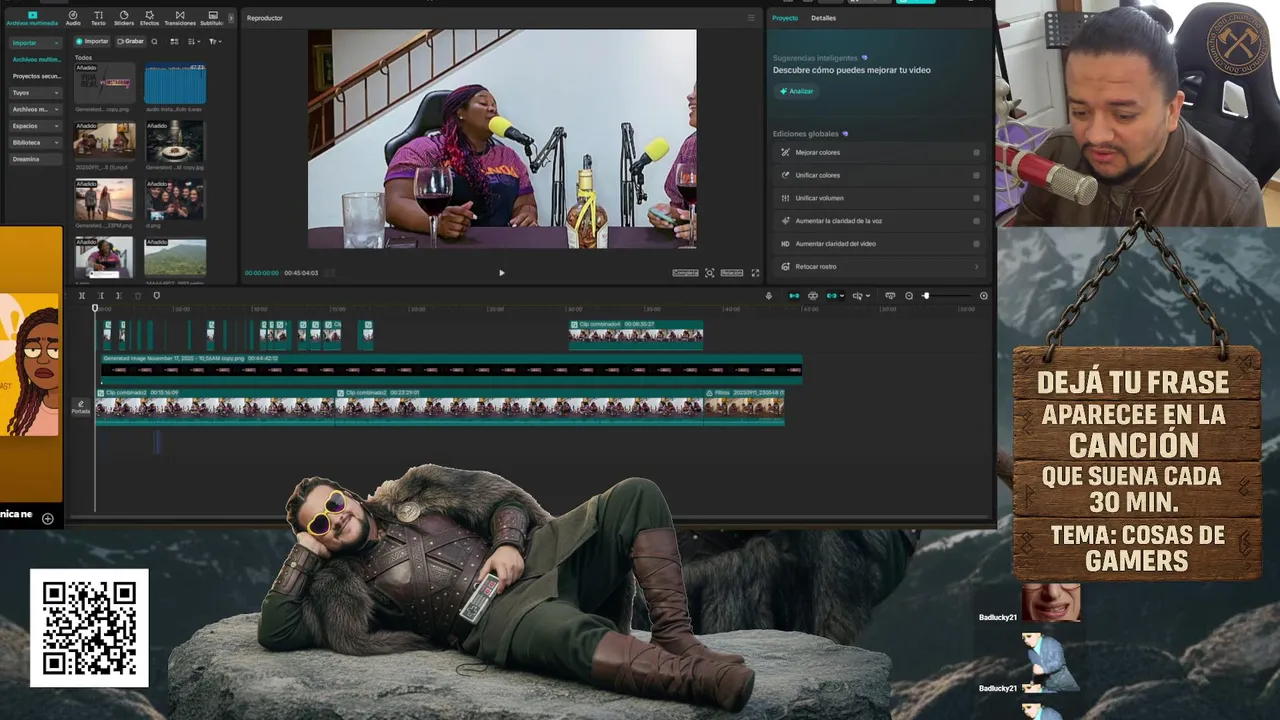1280x720 pixels.
Task: Expand the Biblioteca sidebar section
Action: [35, 143]
